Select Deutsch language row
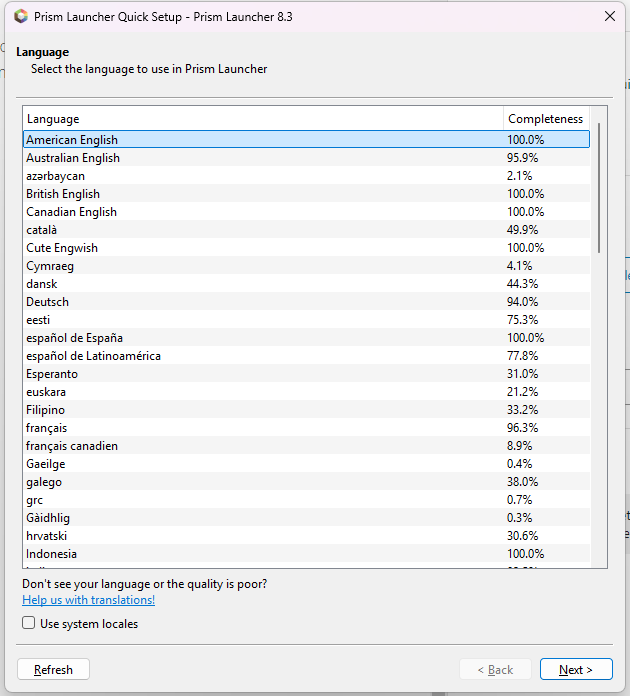 [306, 301]
